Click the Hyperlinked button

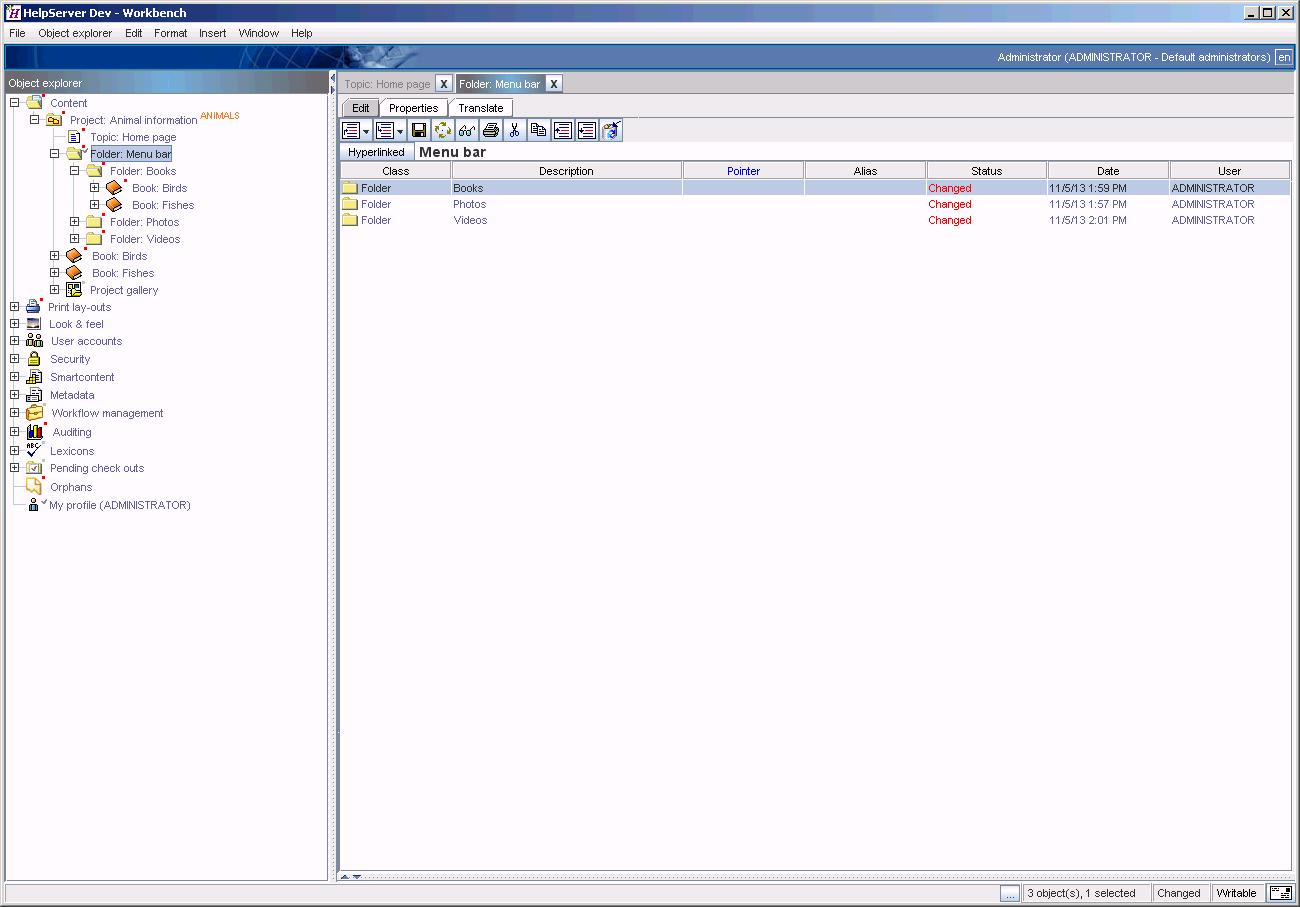coord(376,152)
